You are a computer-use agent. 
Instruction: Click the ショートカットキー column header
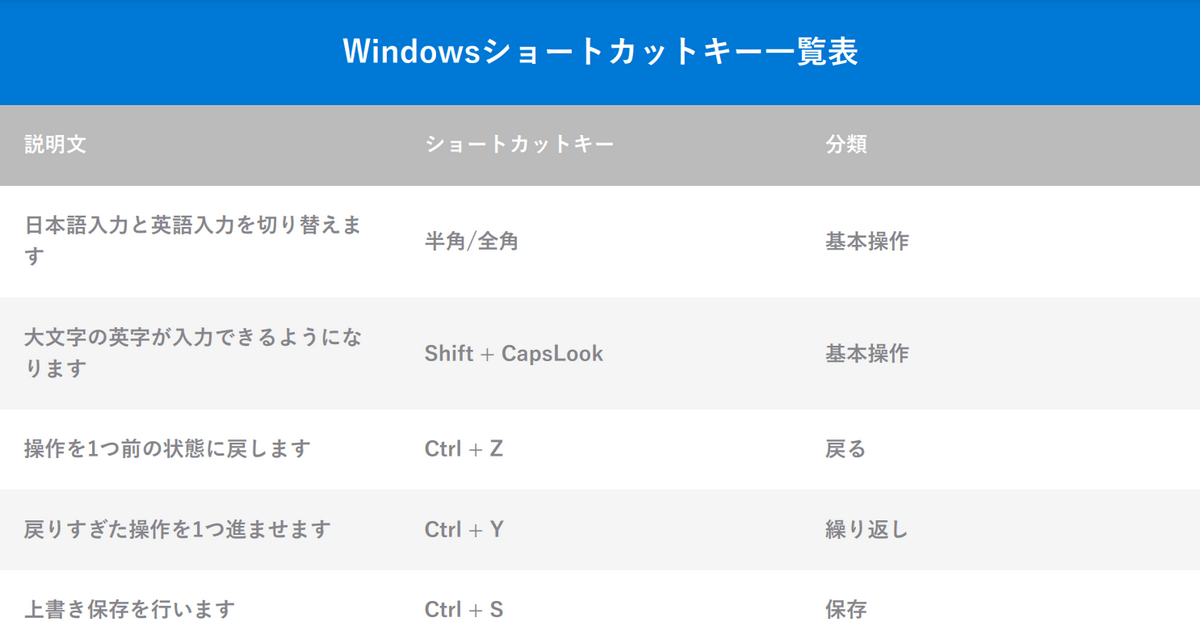click(518, 144)
